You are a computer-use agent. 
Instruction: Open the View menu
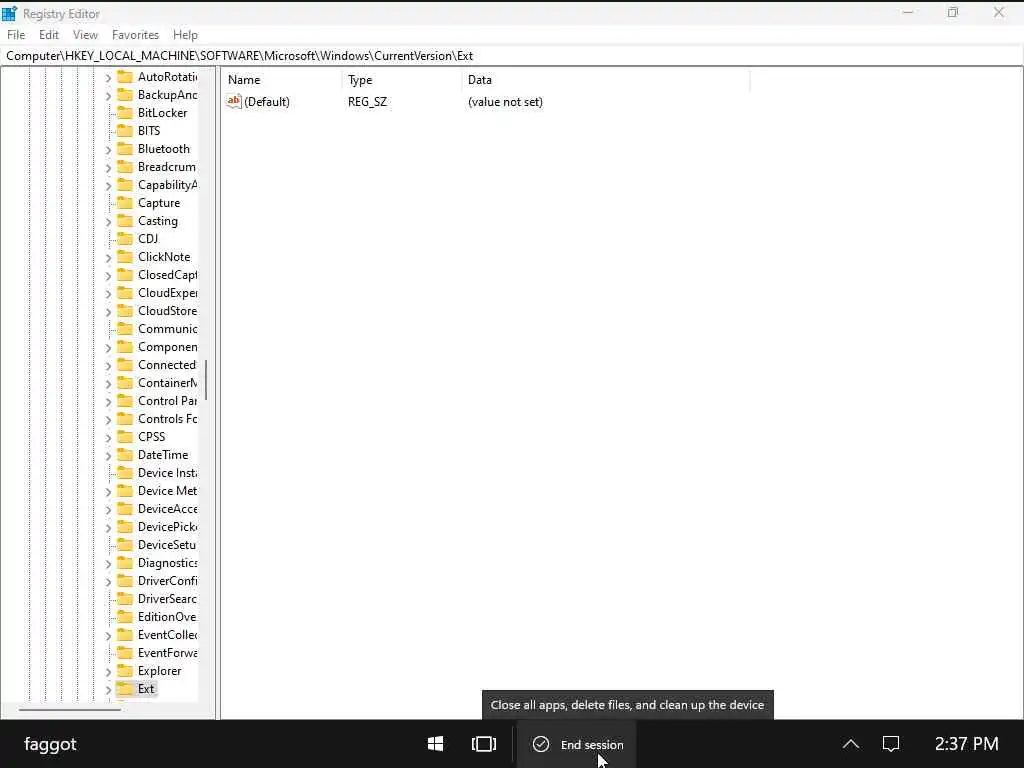point(85,35)
